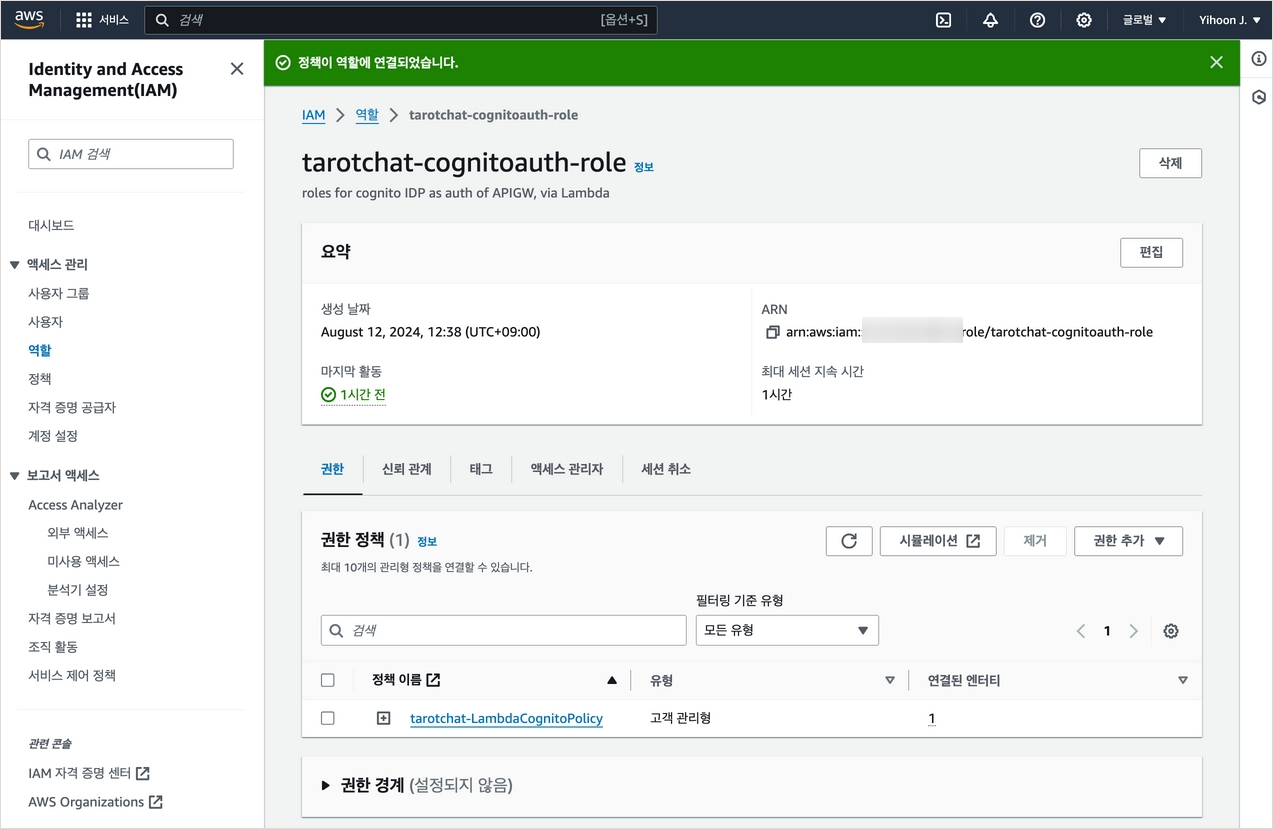1273x829 pixels.
Task: Go to previous page of policies
Action: pyautogui.click(x=1081, y=631)
